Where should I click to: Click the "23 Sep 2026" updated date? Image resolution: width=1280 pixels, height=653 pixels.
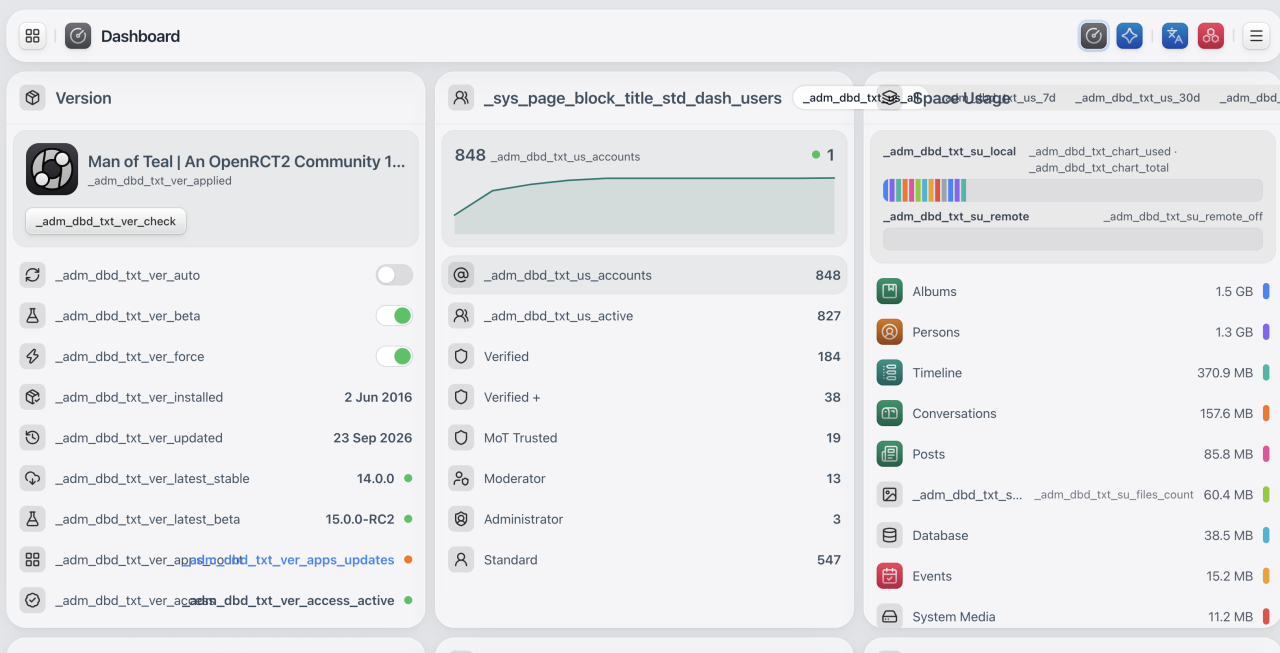click(373, 438)
